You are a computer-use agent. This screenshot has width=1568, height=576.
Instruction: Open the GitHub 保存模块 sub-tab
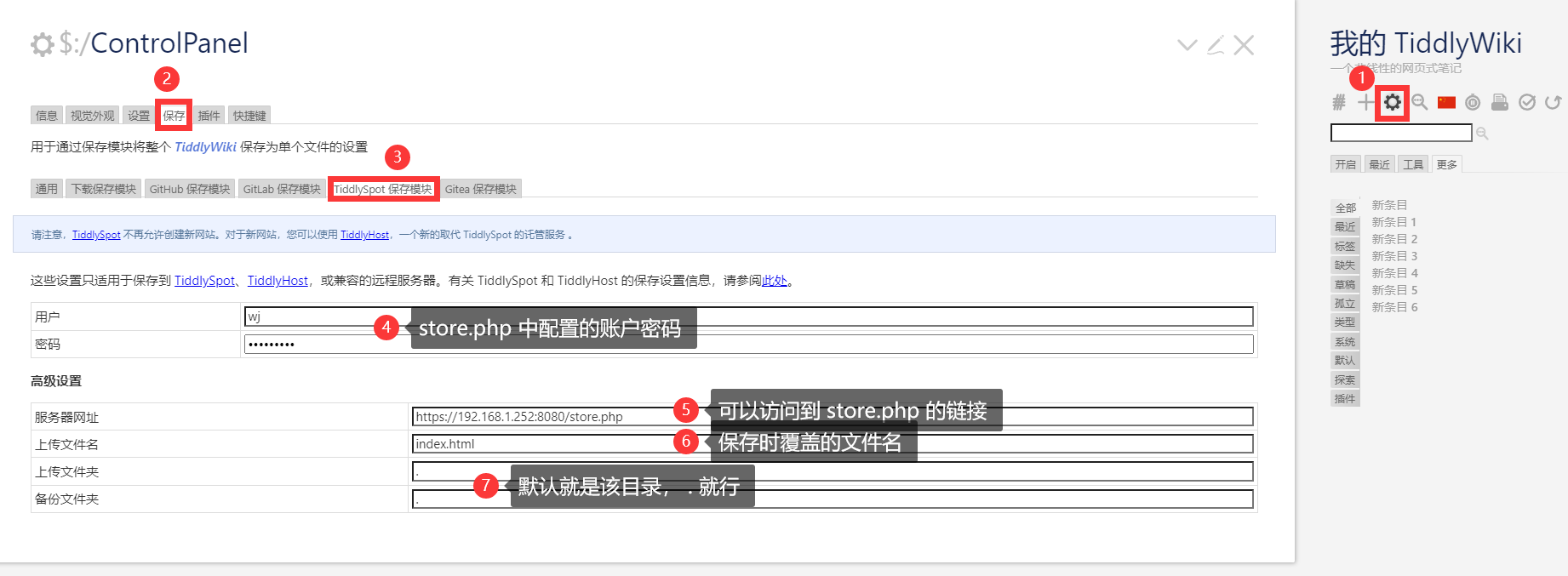point(190,189)
